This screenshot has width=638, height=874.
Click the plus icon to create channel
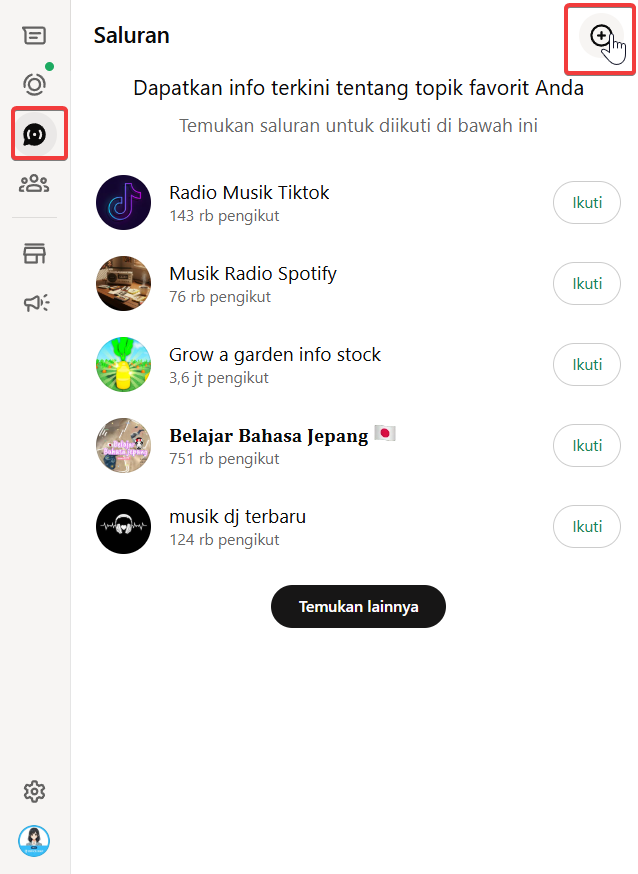click(600, 37)
